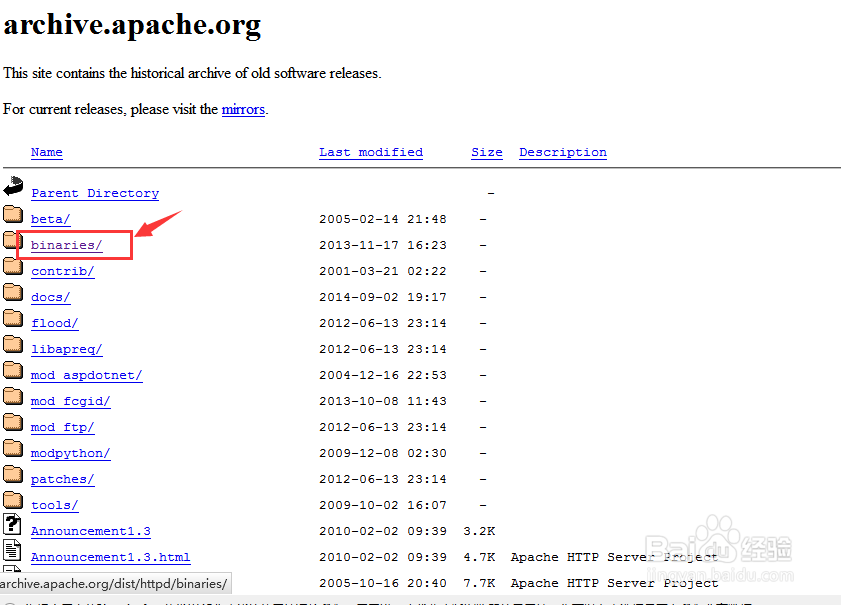Click the 2001-03-21 02:22 date for contrib/
The height and width of the screenshot is (605, 841).
[383, 271]
